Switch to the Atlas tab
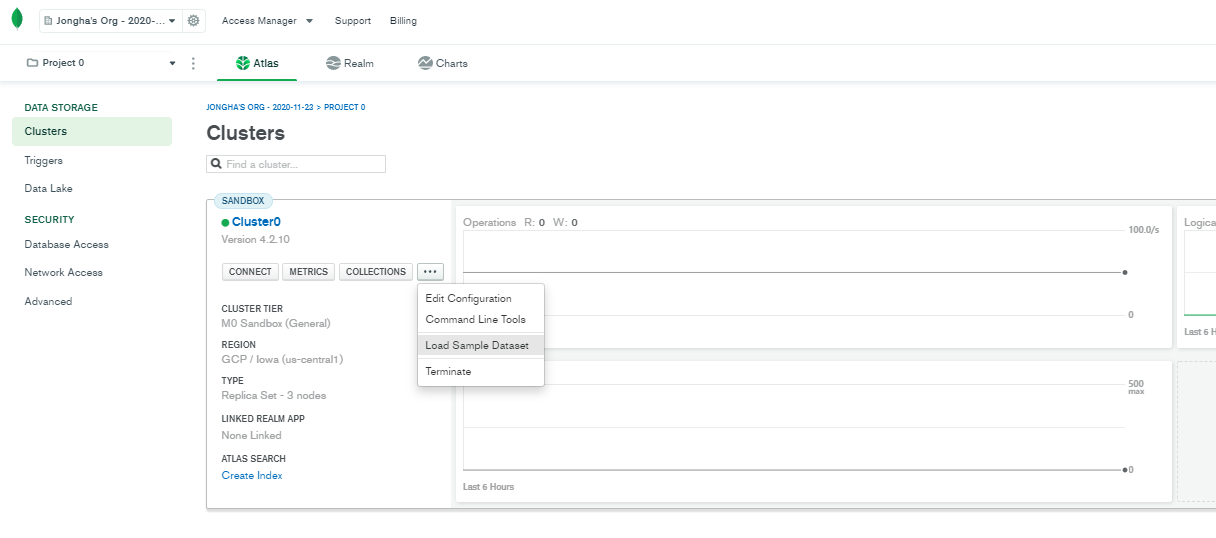 click(257, 63)
